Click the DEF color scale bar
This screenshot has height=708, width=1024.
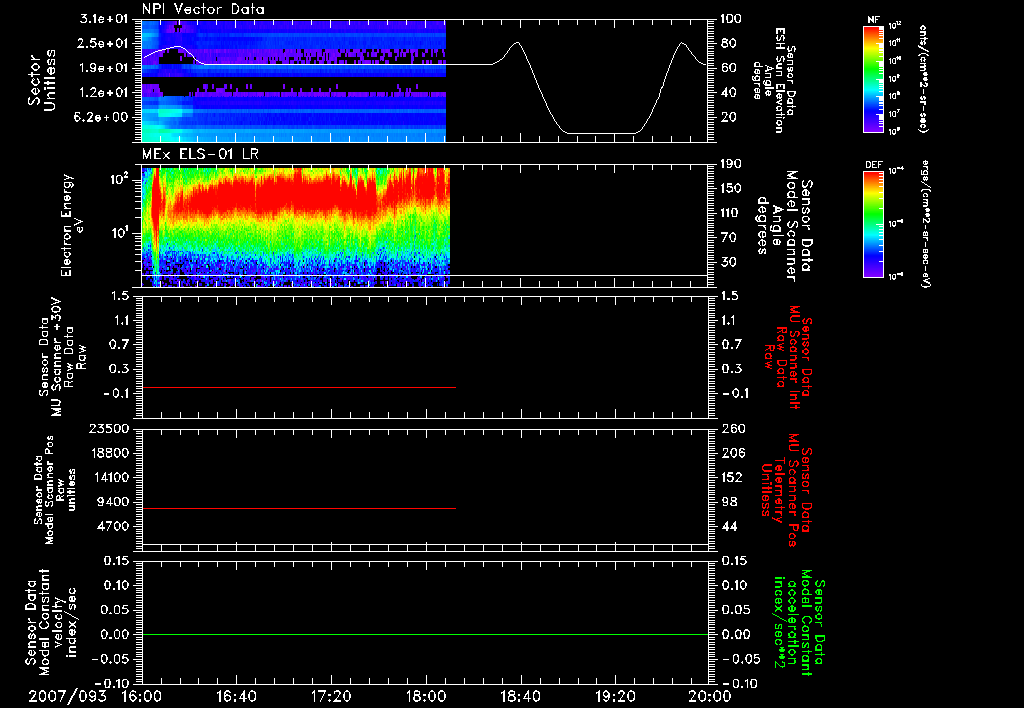pyautogui.click(x=874, y=224)
